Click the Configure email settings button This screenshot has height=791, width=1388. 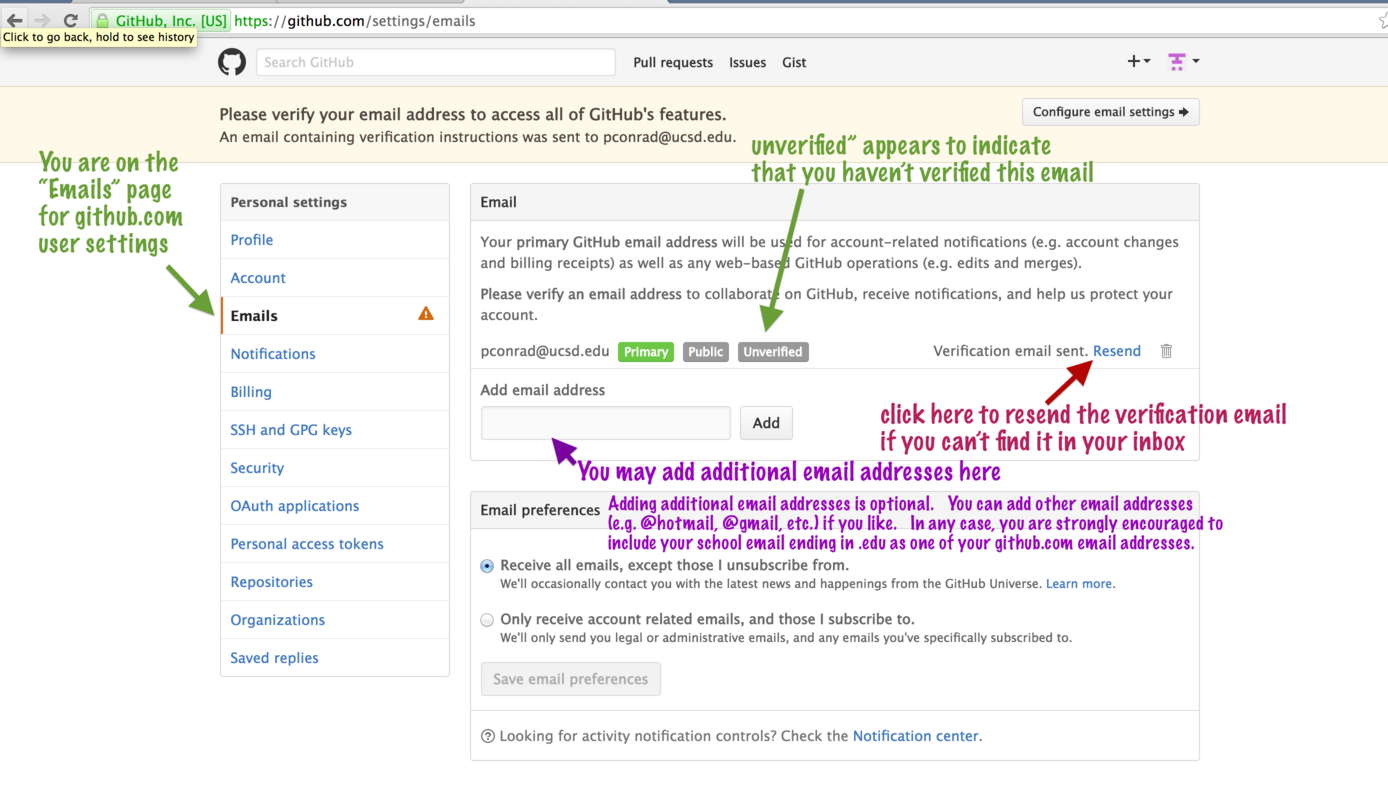1110,112
